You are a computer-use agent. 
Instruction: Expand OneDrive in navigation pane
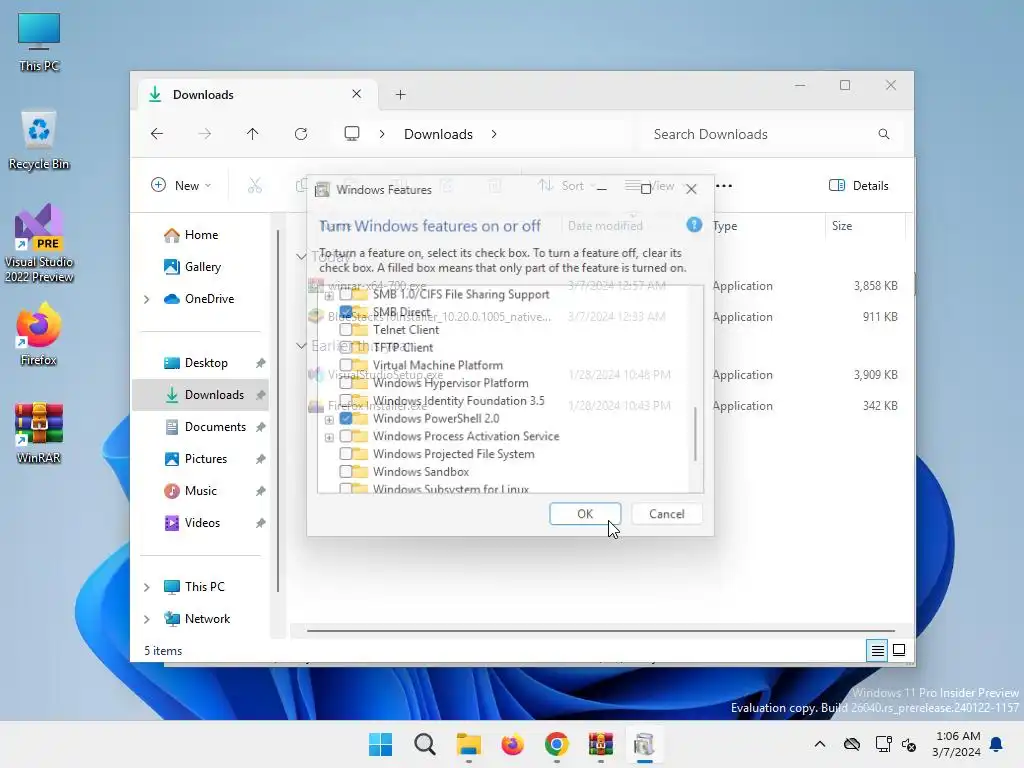point(147,299)
